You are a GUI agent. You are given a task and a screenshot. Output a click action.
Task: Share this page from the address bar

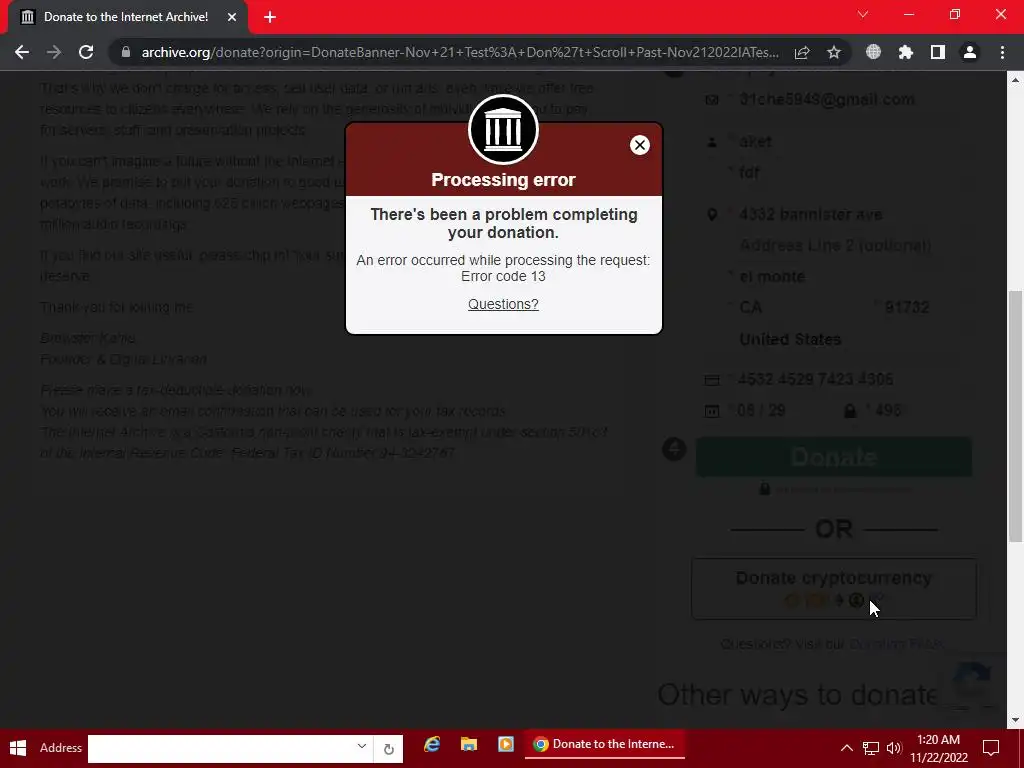[802, 52]
